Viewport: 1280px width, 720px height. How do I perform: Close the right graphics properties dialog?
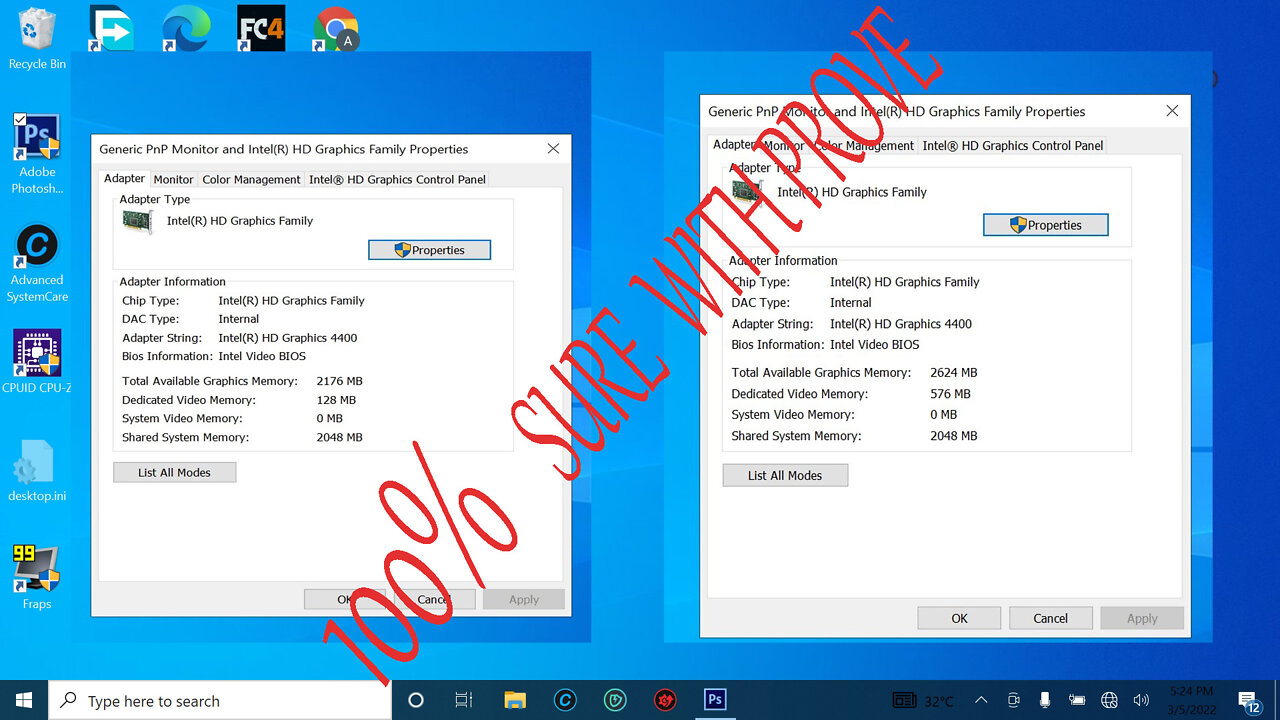tap(1171, 111)
